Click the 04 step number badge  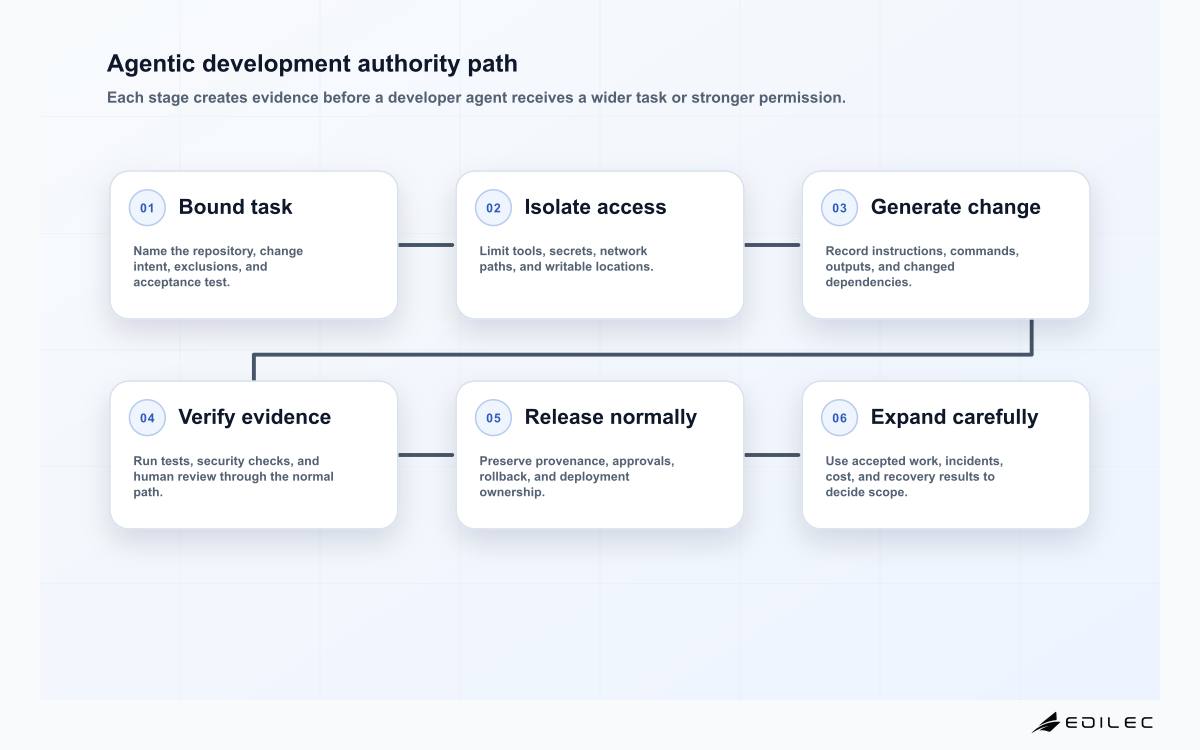[x=147, y=418]
